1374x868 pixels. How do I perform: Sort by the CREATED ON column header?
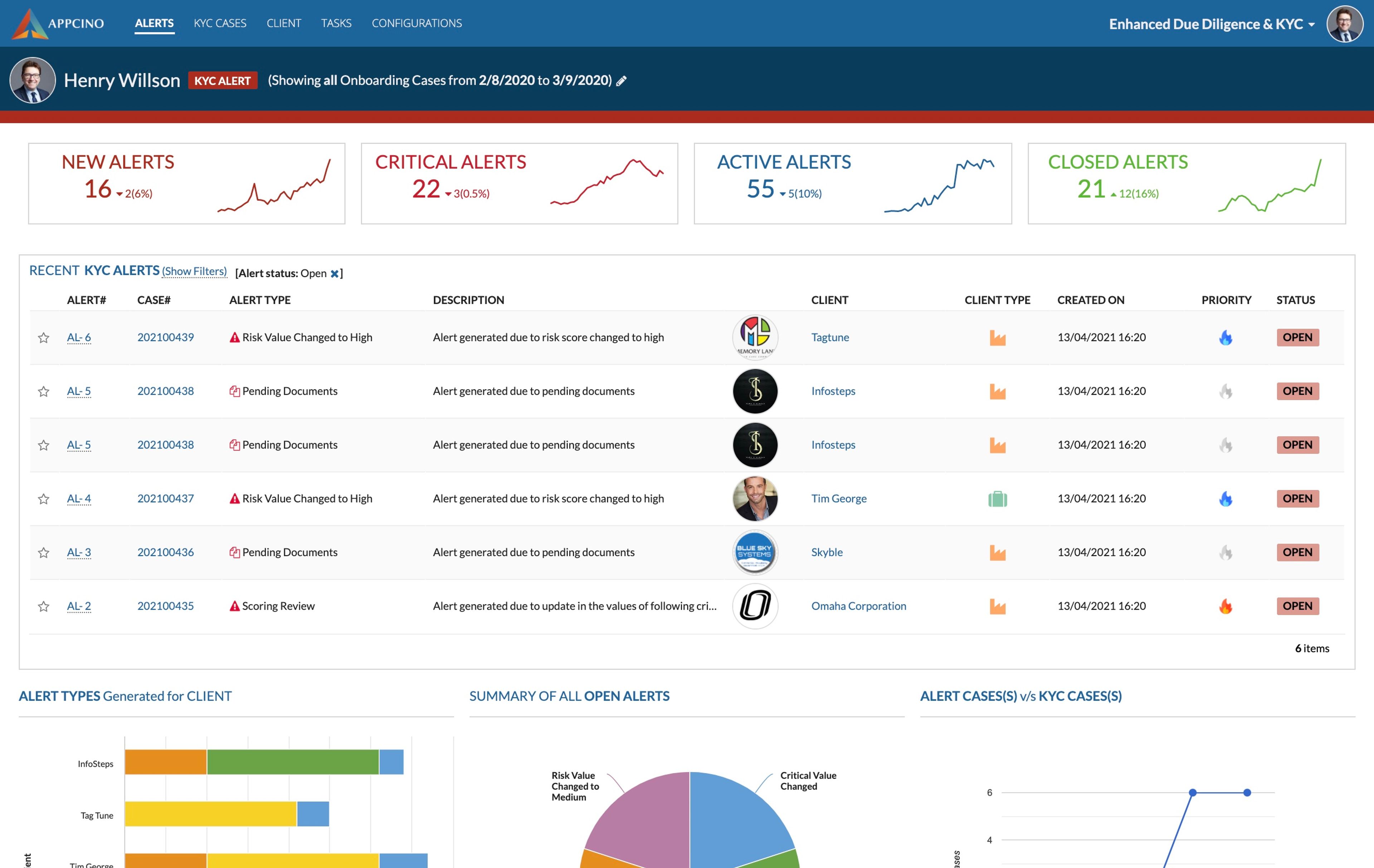pyautogui.click(x=1090, y=300)
